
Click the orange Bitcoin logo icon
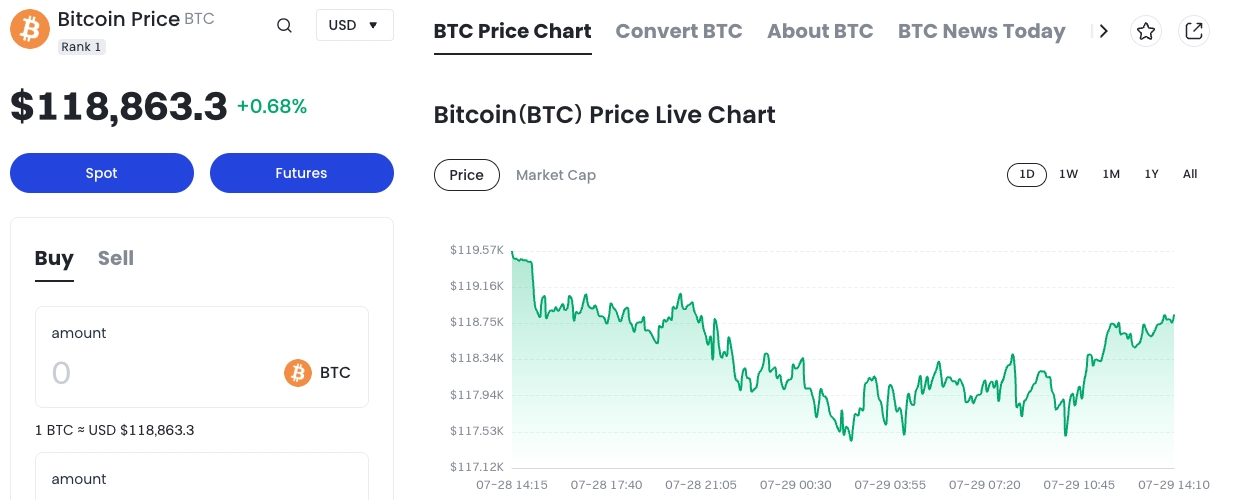pos(30,30)
